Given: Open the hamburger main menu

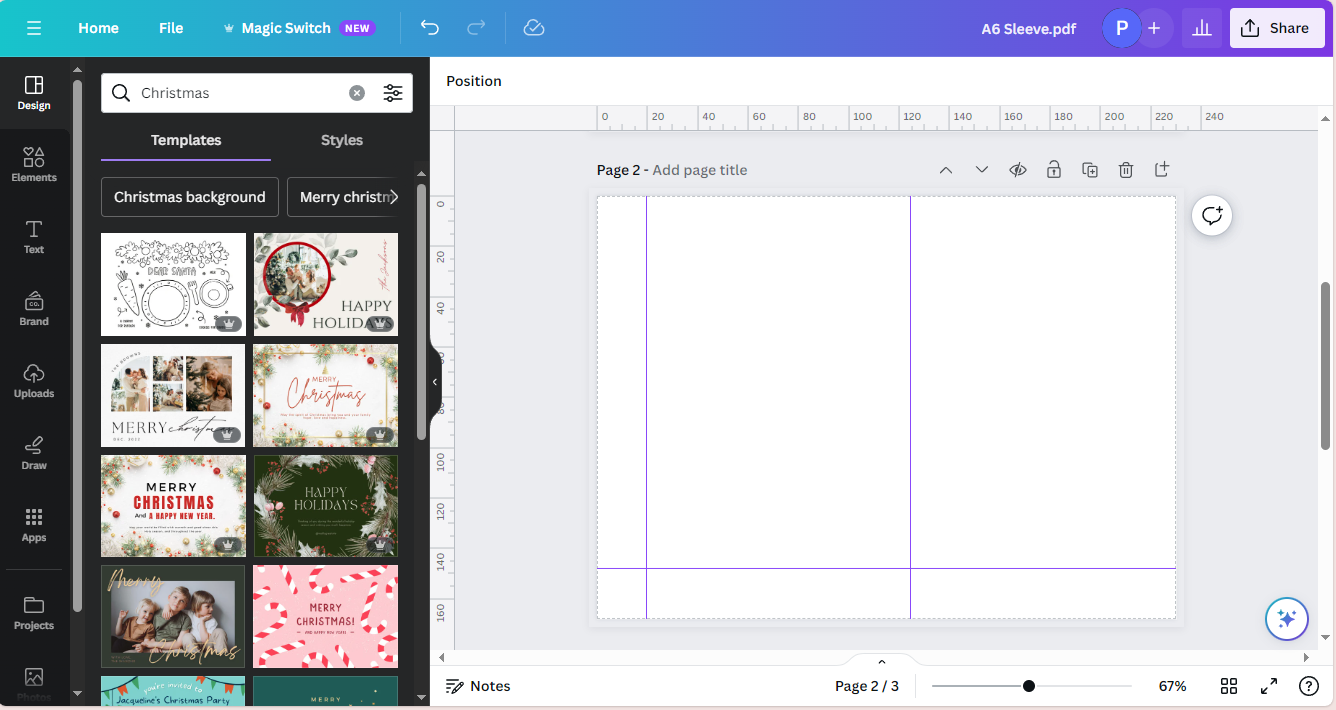Looking at the screenshot, I should (x=34, y=28).
